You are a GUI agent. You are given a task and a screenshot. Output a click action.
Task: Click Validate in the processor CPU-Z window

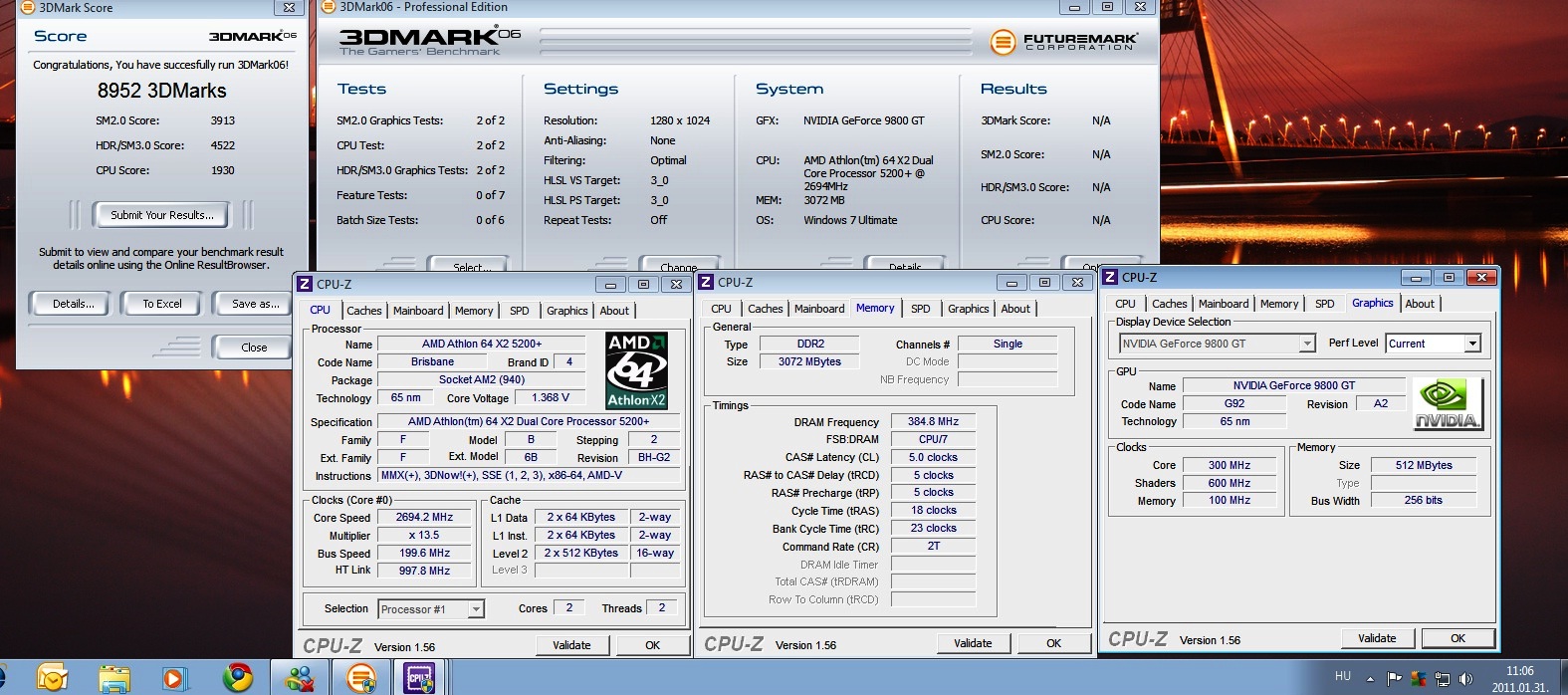pos(571,645)
